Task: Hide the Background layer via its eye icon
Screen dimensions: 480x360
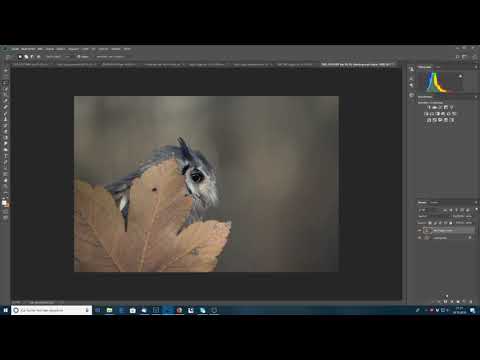Action: [420, 238]
